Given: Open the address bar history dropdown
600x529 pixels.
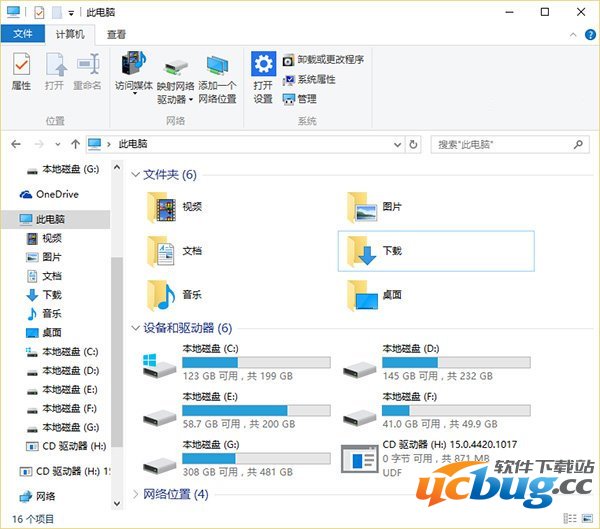Looking at the screenshot, I should pyautogui.click(x=396, y=144).
